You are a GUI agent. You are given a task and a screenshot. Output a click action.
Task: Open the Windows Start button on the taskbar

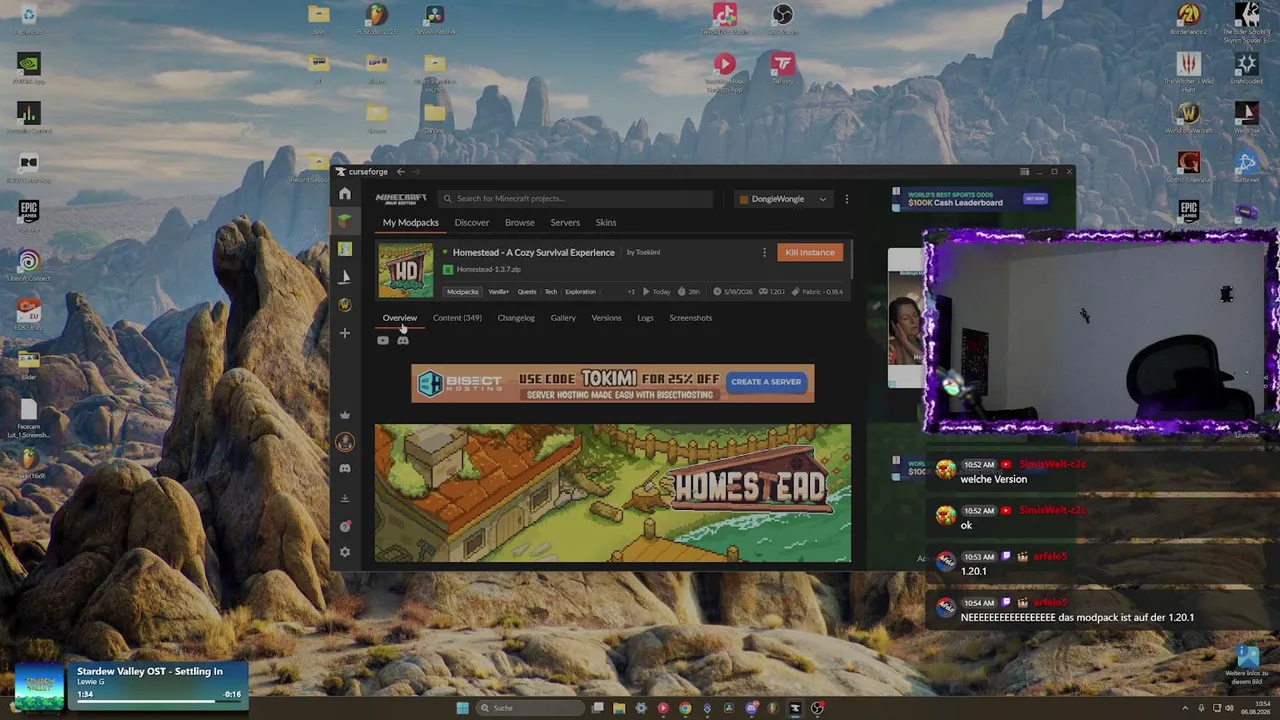click(462, 708)
